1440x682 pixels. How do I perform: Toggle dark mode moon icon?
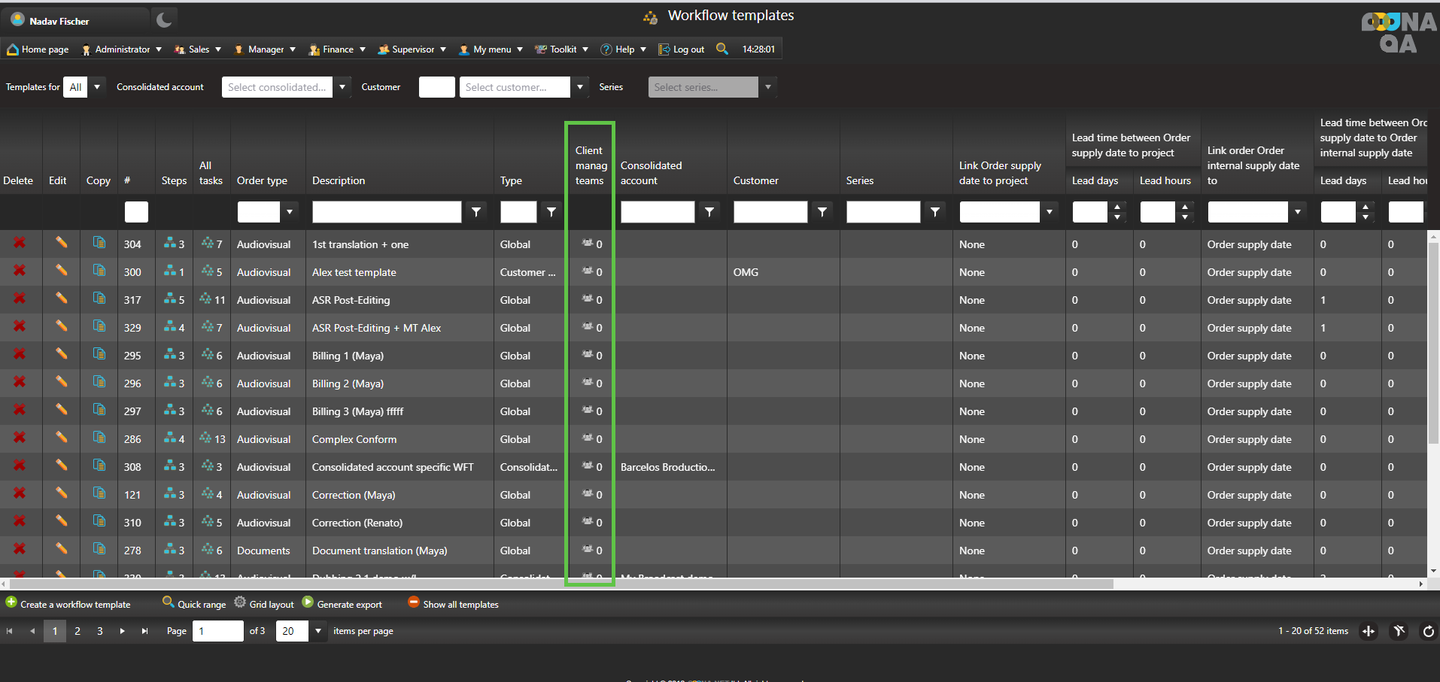tap(165, 19)
